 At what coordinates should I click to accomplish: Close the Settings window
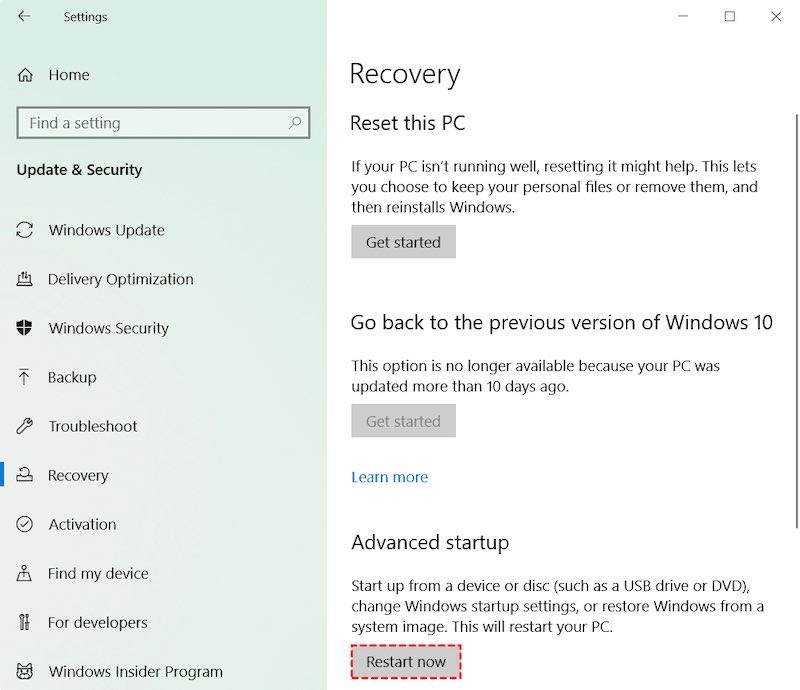coord(776,16)
